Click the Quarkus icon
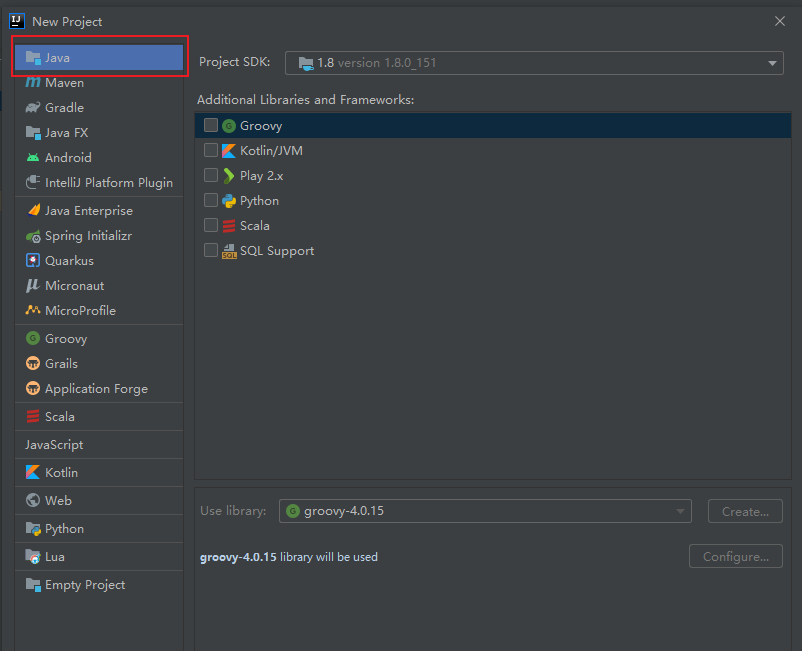The image size is (802, 651). click(x=33, y=260)
